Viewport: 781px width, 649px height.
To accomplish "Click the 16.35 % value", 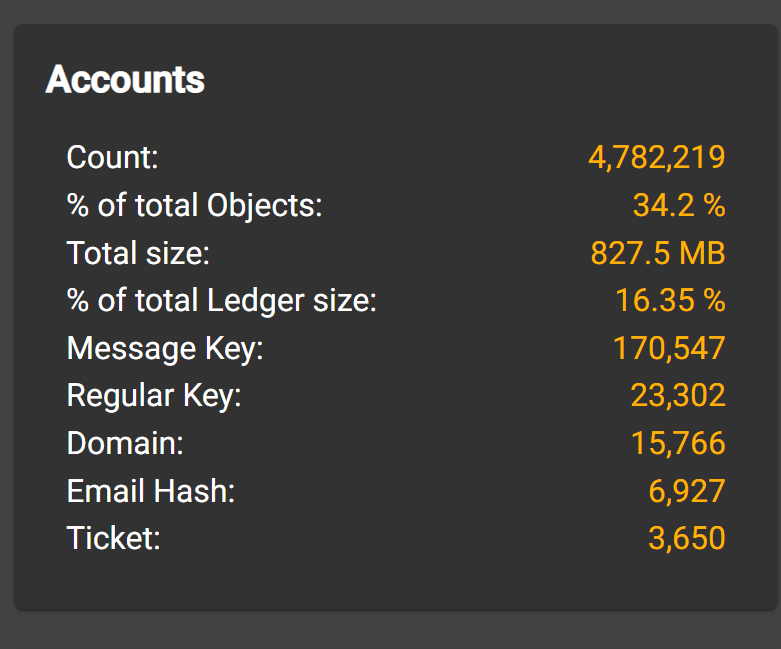I will (x=670, y=300).
